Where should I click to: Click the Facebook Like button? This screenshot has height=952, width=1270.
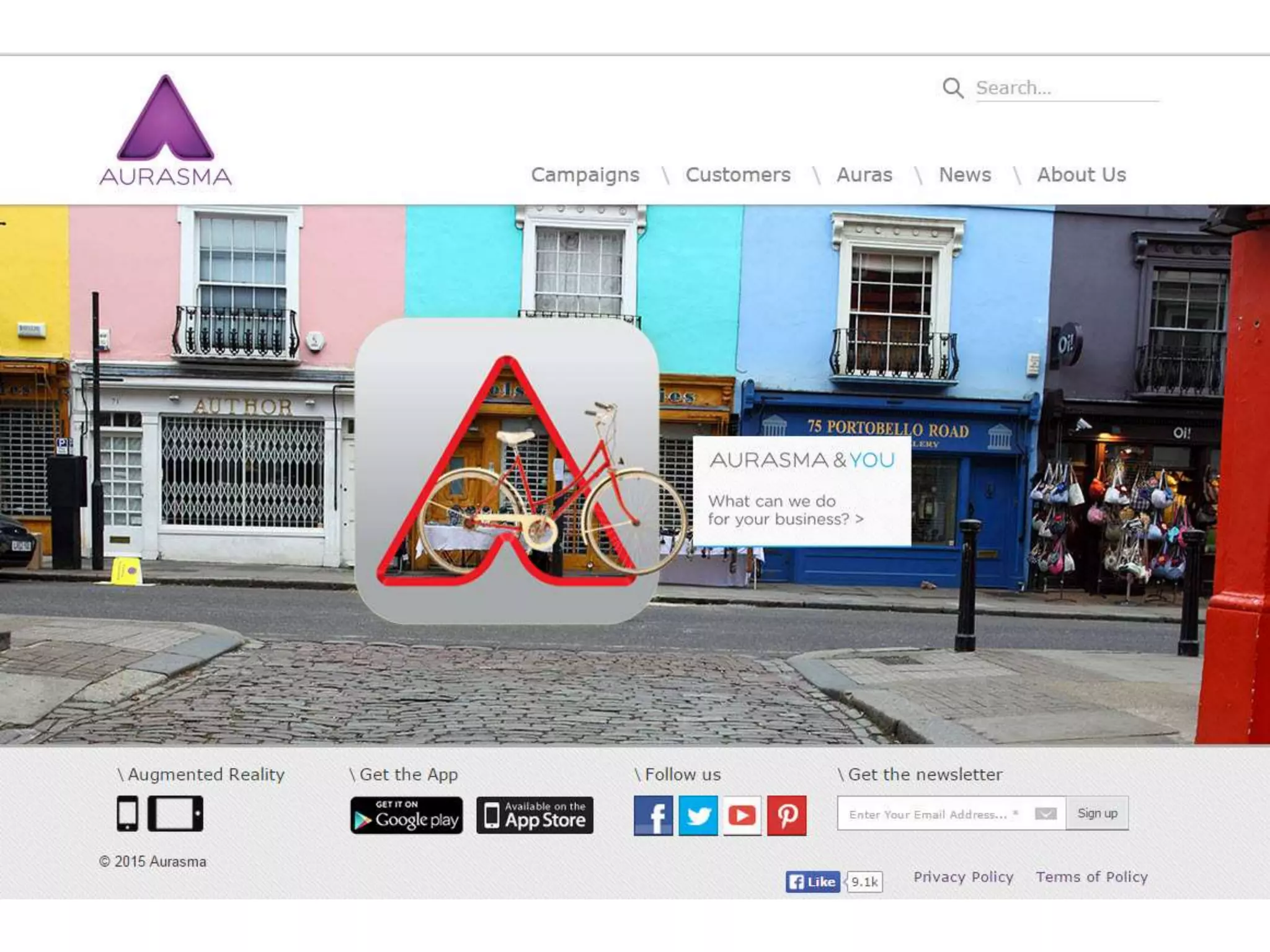click(x=812, y=881)
